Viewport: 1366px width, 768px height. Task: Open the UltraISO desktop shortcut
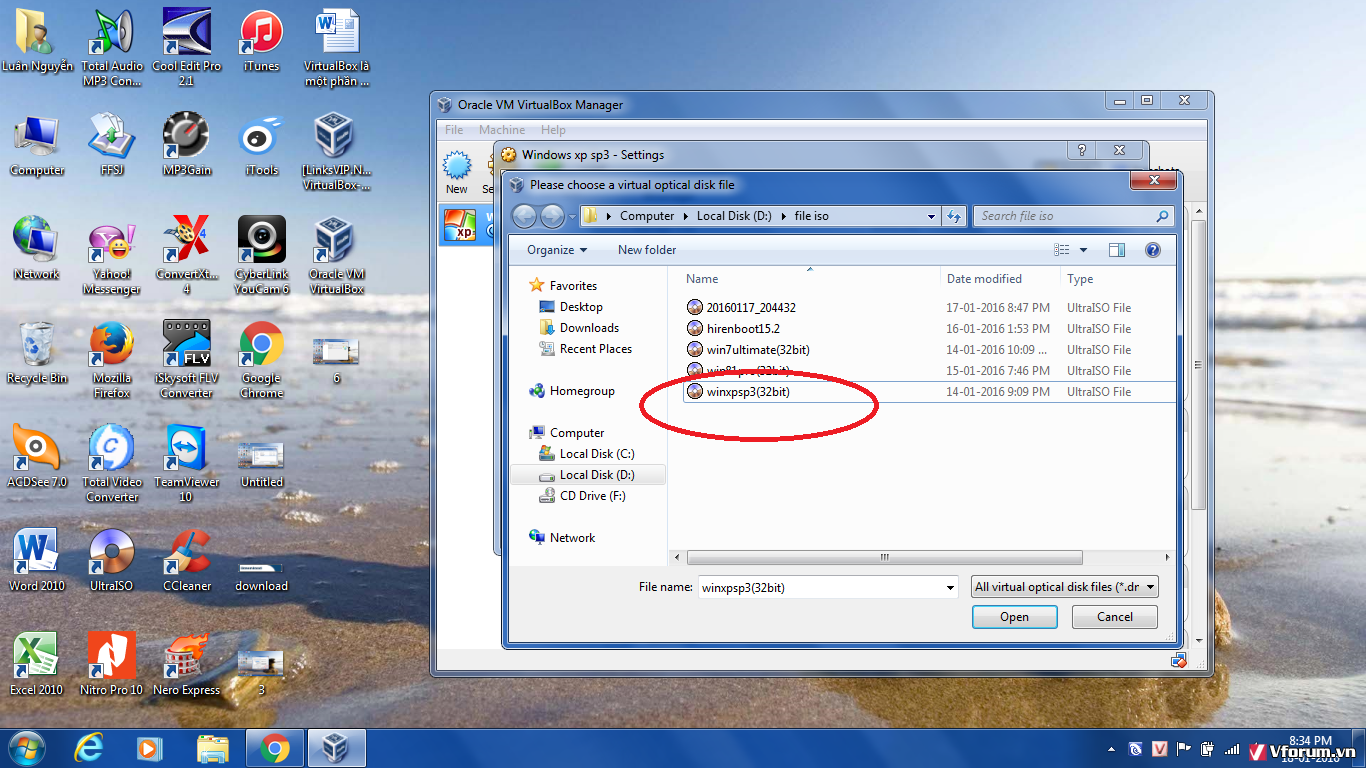111,560
